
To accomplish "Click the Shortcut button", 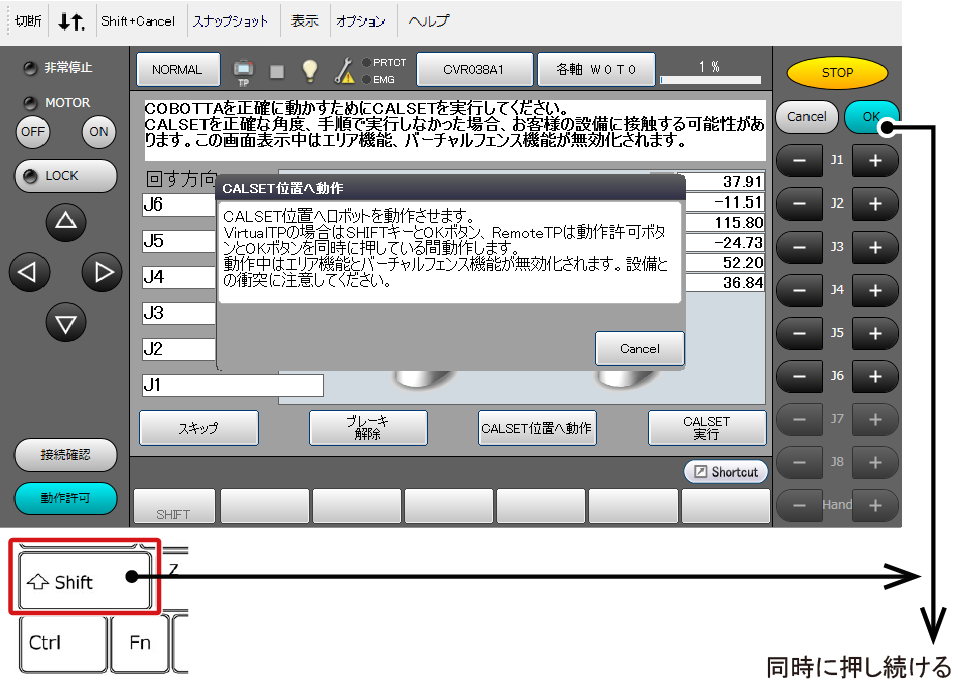I will (726, 472).
